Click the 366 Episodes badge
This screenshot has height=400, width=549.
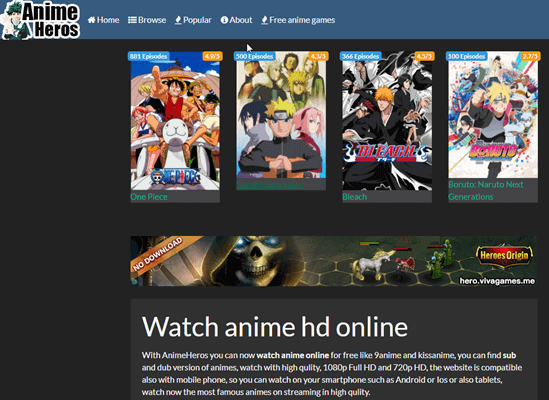tap(361, 56)
